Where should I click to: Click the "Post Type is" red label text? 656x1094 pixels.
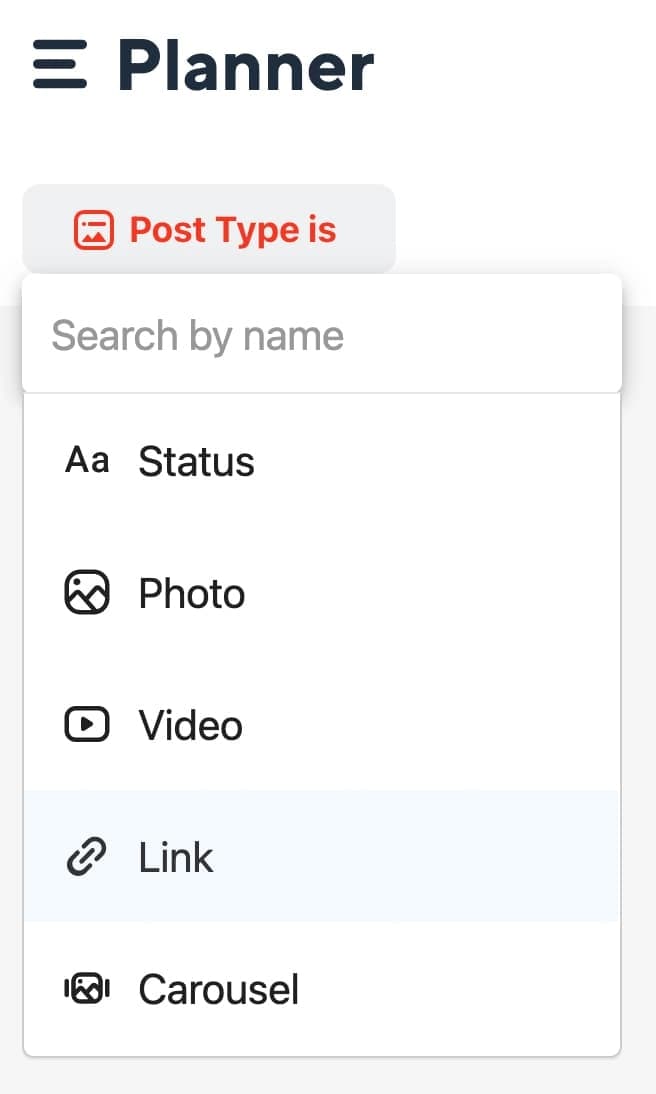point(233,230)
